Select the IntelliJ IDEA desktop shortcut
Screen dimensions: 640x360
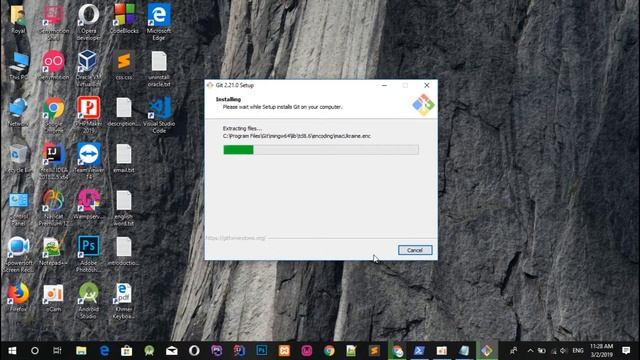click(x=53, y=162)
